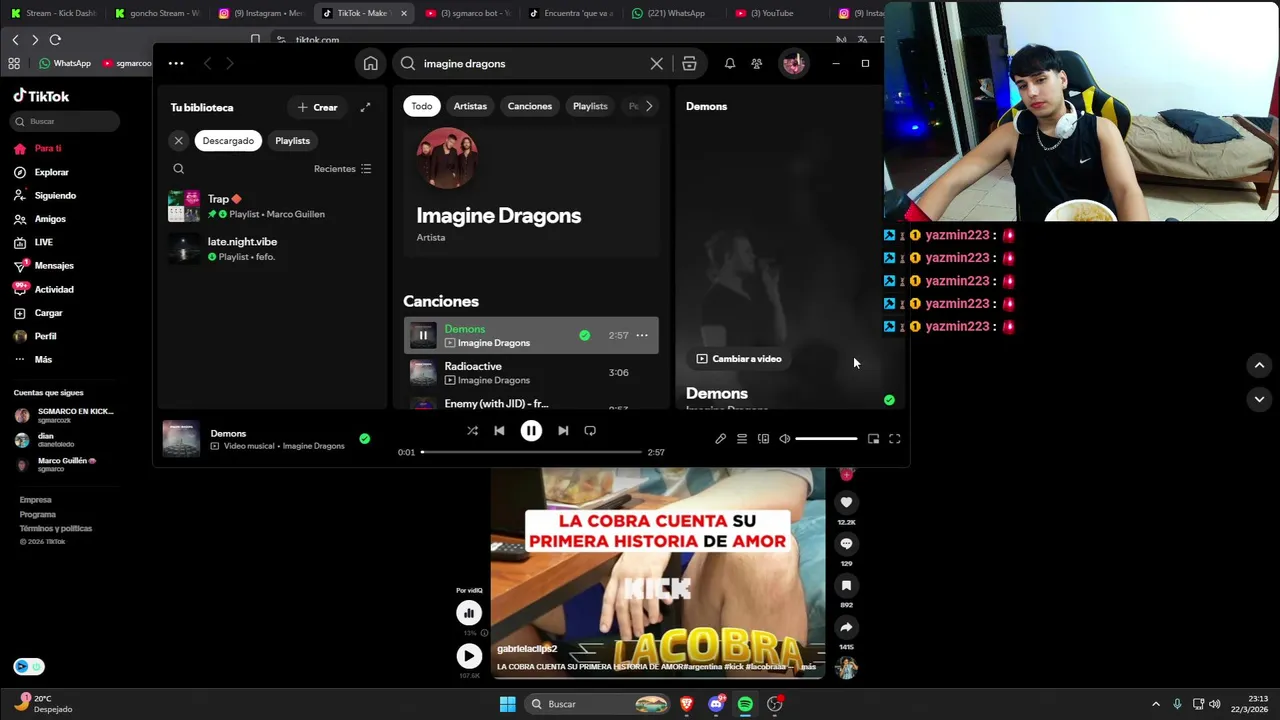
Task: Clear the 'imagine dragons' search text
Action: point(656,64)
